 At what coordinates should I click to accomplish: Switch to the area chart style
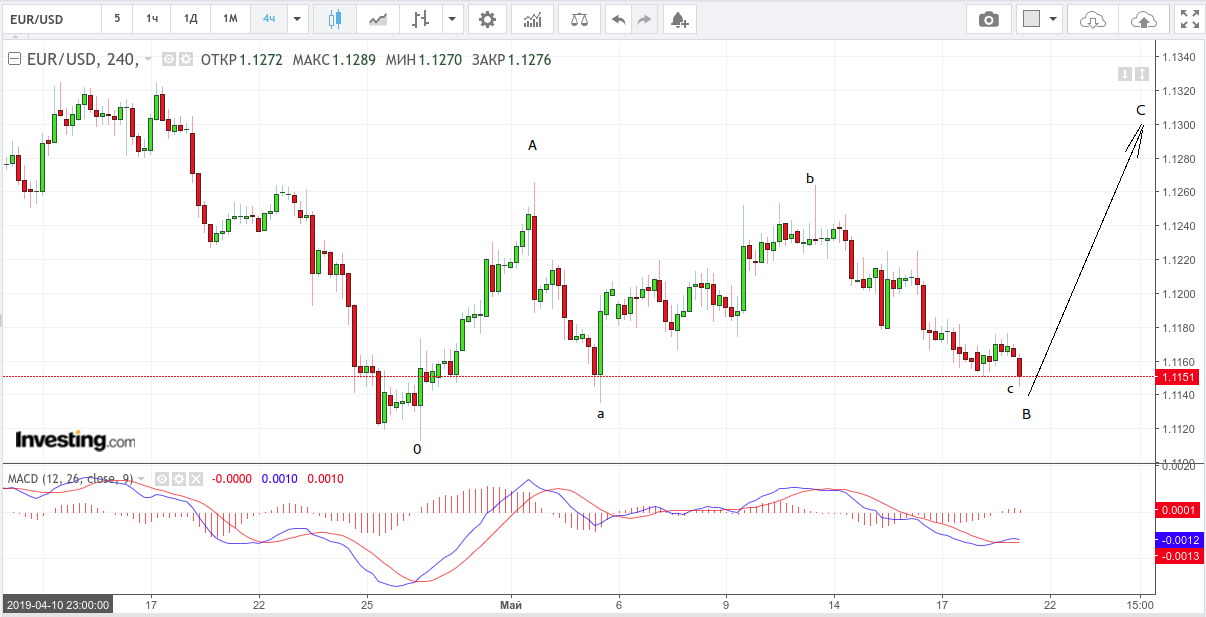(378, 19)
